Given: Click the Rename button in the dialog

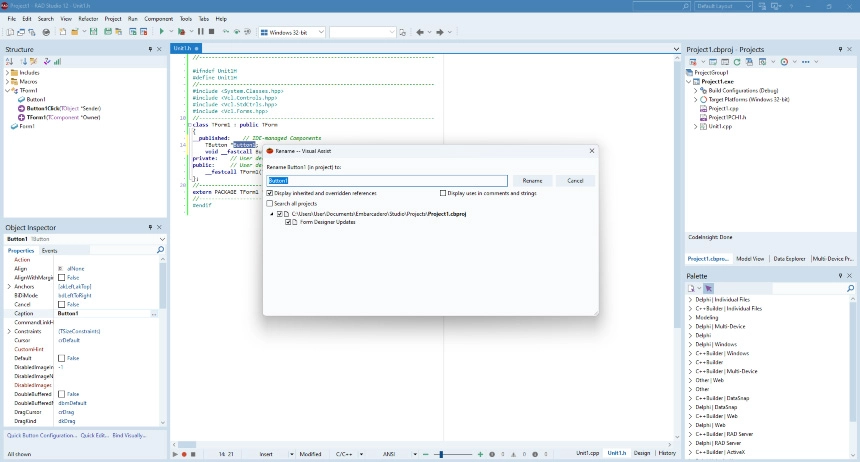Looking at the screenshot, I should [x=531, y=181].
